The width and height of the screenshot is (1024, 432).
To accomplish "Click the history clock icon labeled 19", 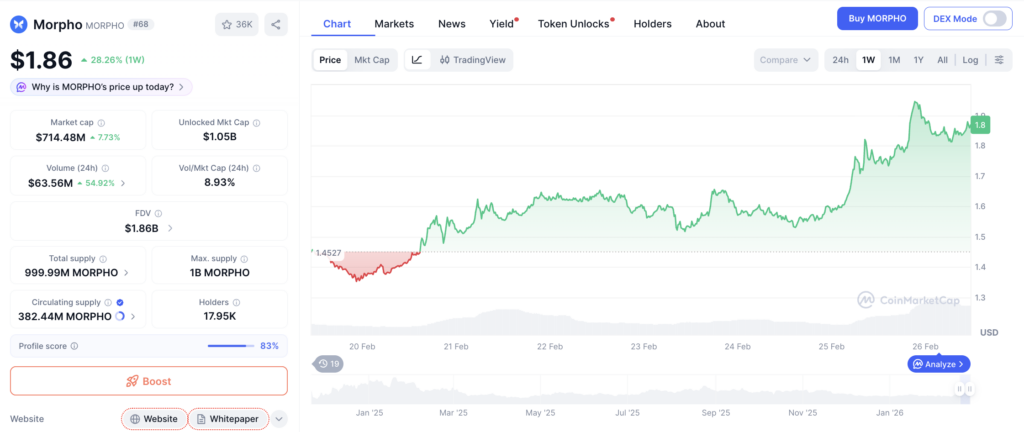I will point(328,363).
